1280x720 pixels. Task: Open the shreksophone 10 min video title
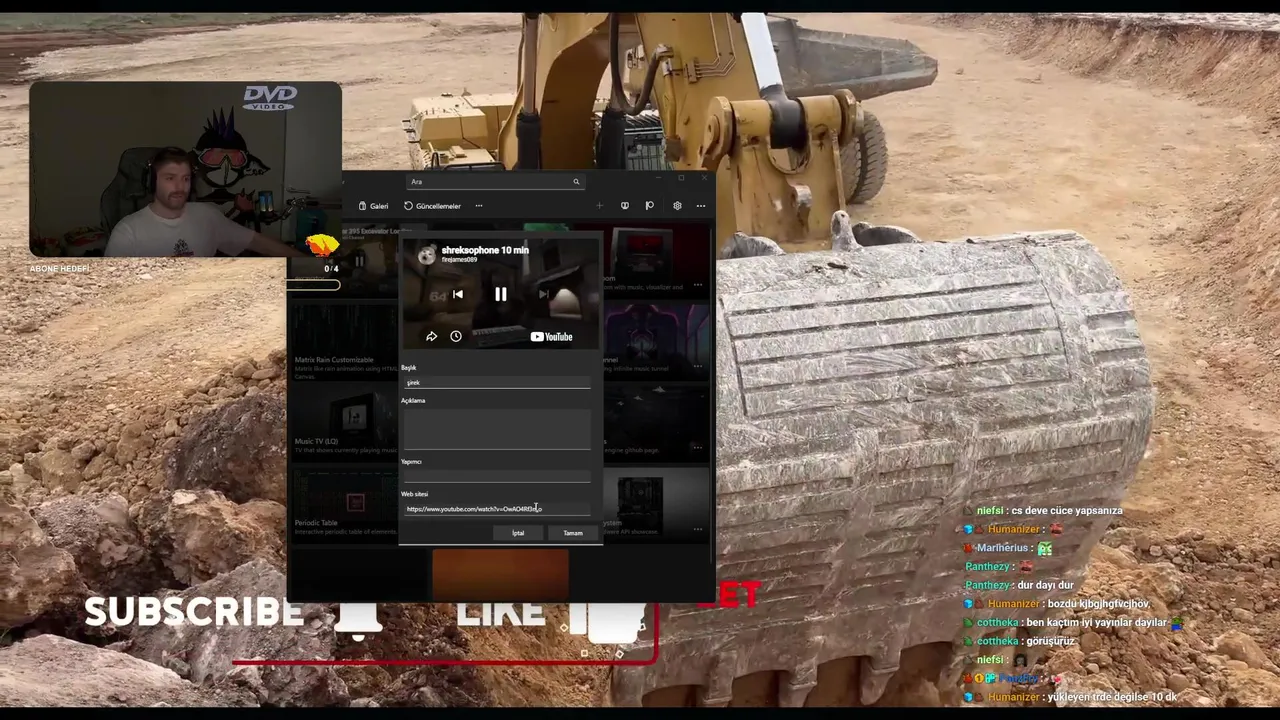pyautogui.click(x=485, y=250)
